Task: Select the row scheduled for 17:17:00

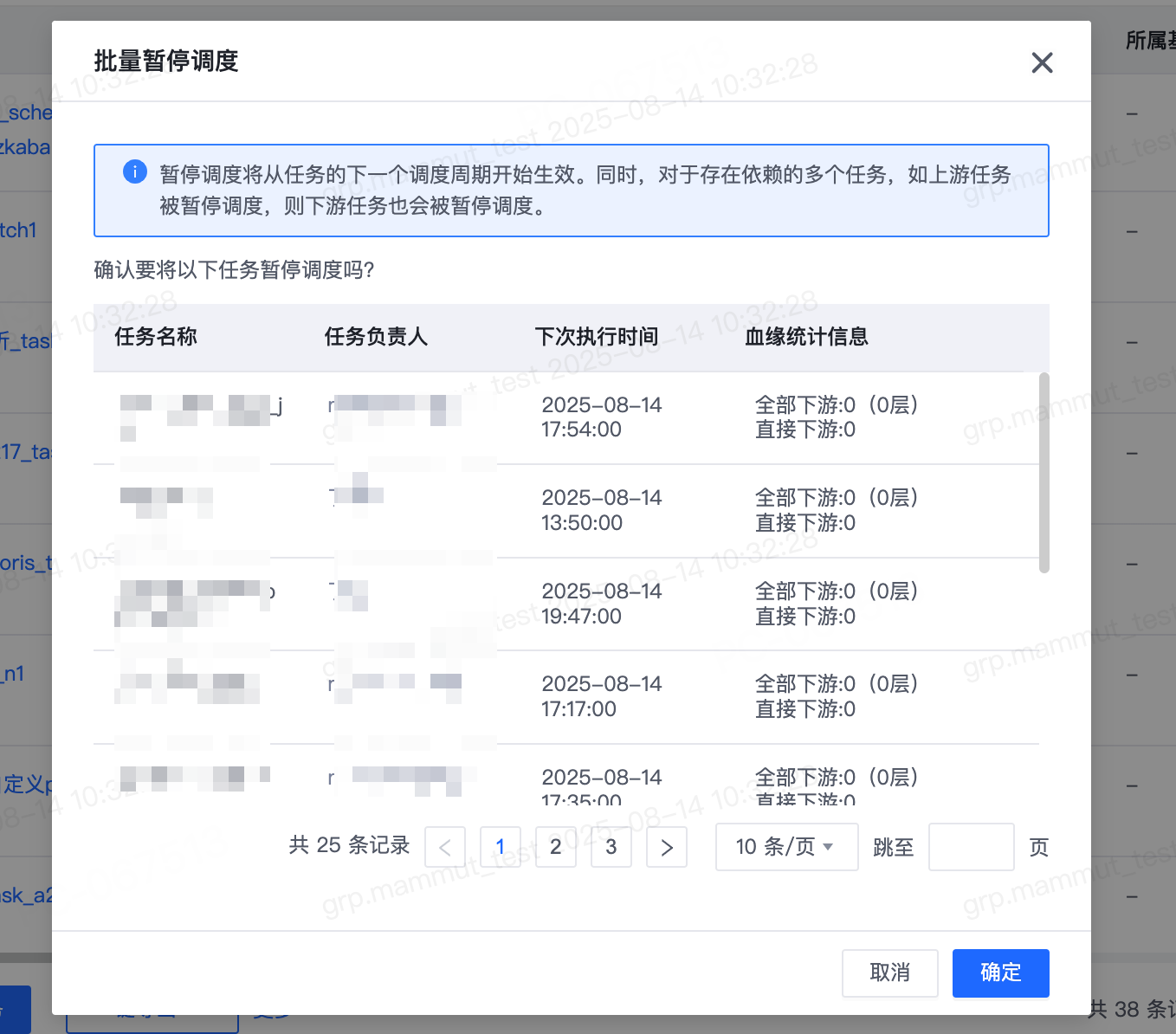Action: click(x=582, y=696)
